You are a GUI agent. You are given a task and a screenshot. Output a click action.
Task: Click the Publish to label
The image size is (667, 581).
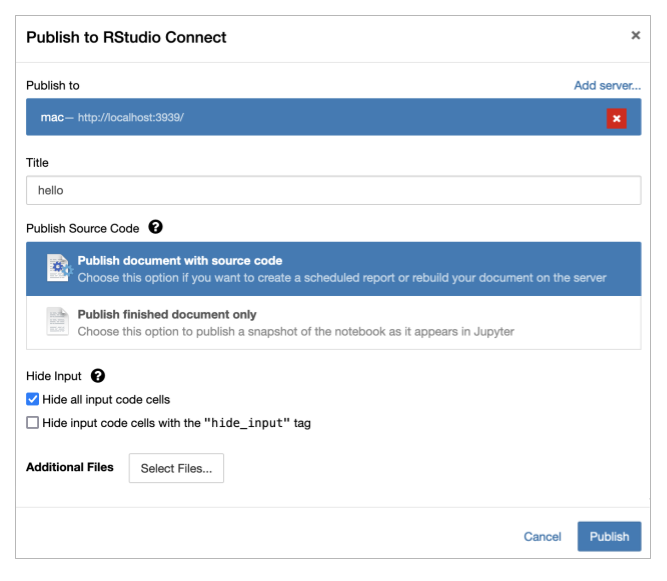point(53,85)
